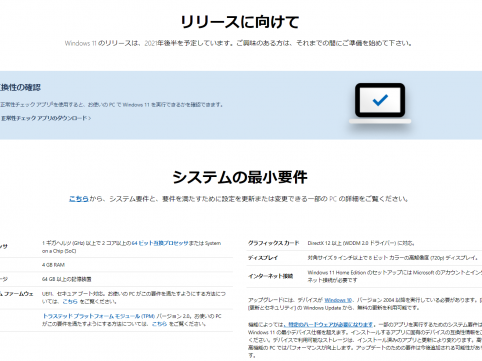
Task: Select the Windows 11 Home Edition setup text
Action: (x=395, y=276)
